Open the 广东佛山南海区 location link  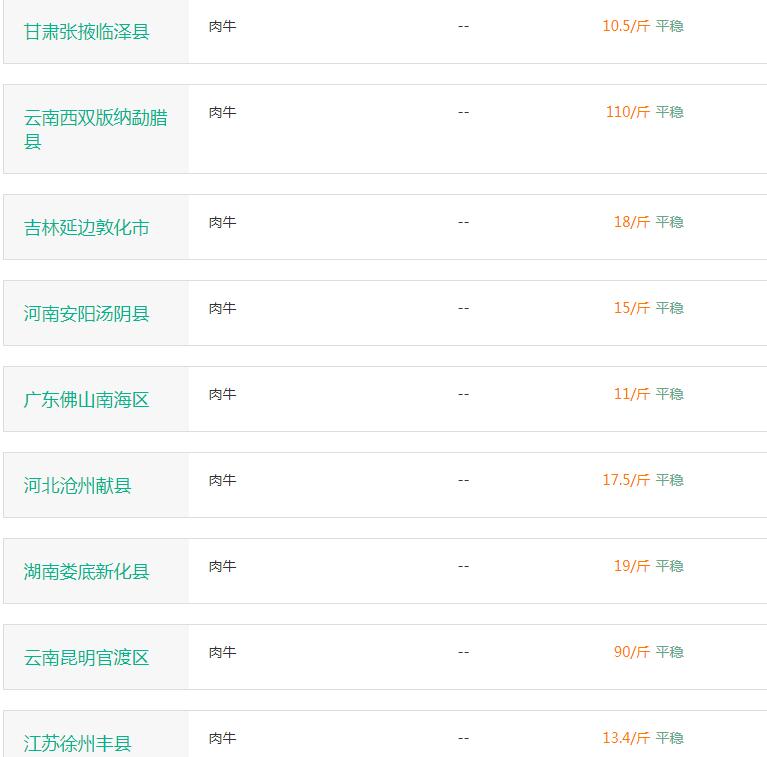87,400
